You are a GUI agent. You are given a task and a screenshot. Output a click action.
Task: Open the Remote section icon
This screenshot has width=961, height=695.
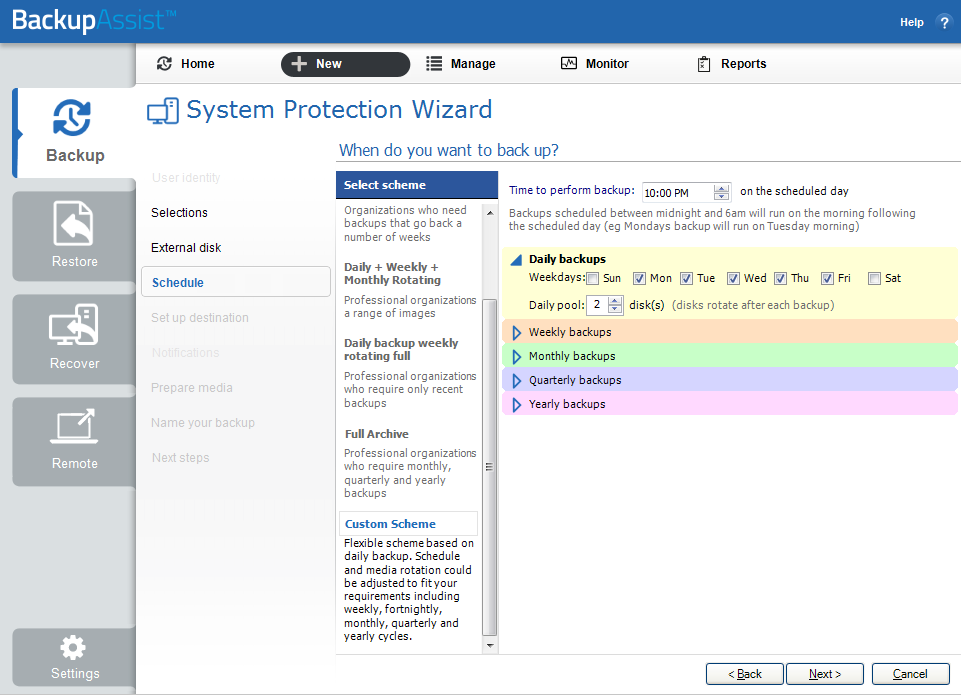pyautogui.click(x=74, y=425)
